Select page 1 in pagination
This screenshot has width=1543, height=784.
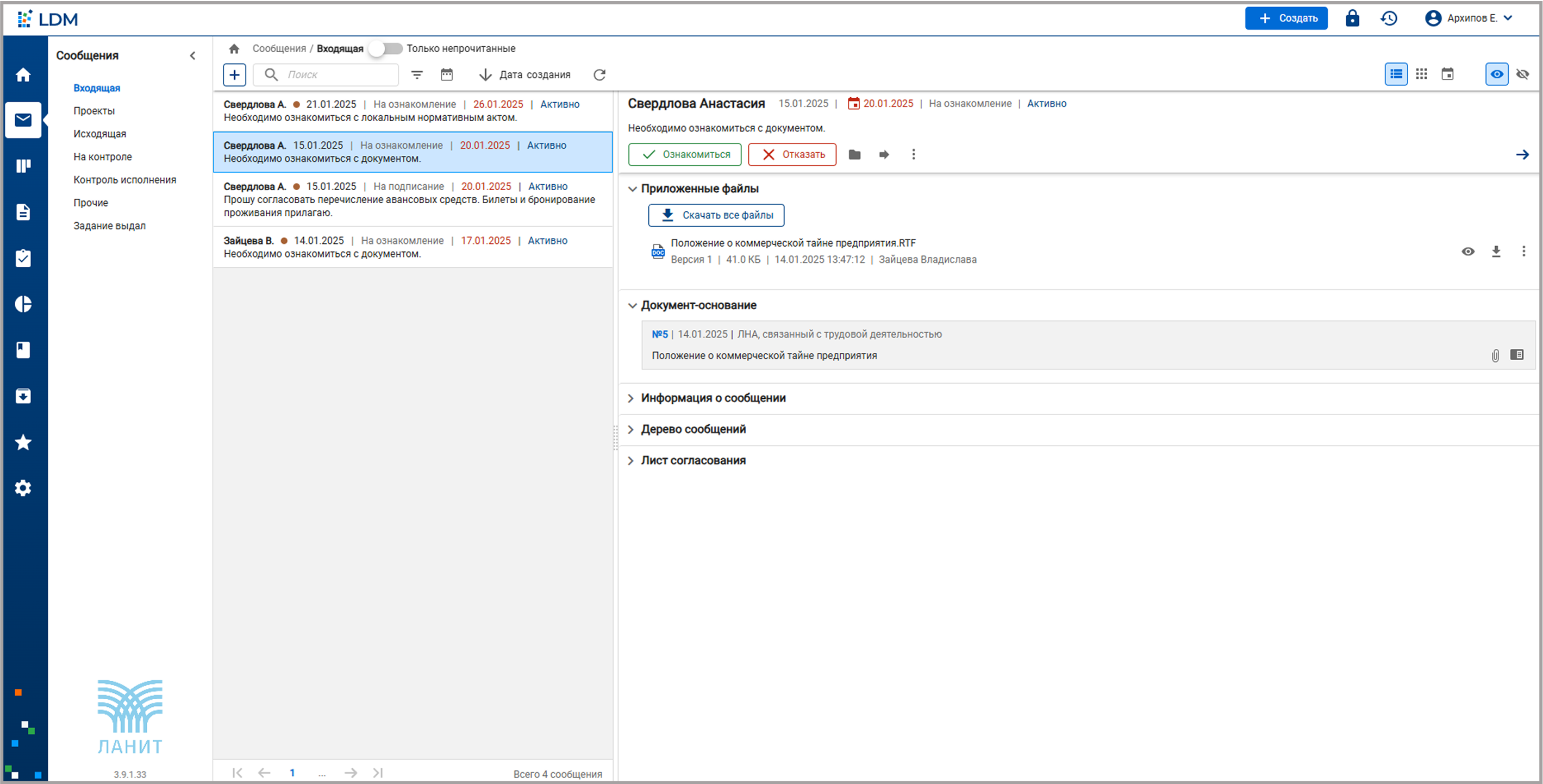292,773
